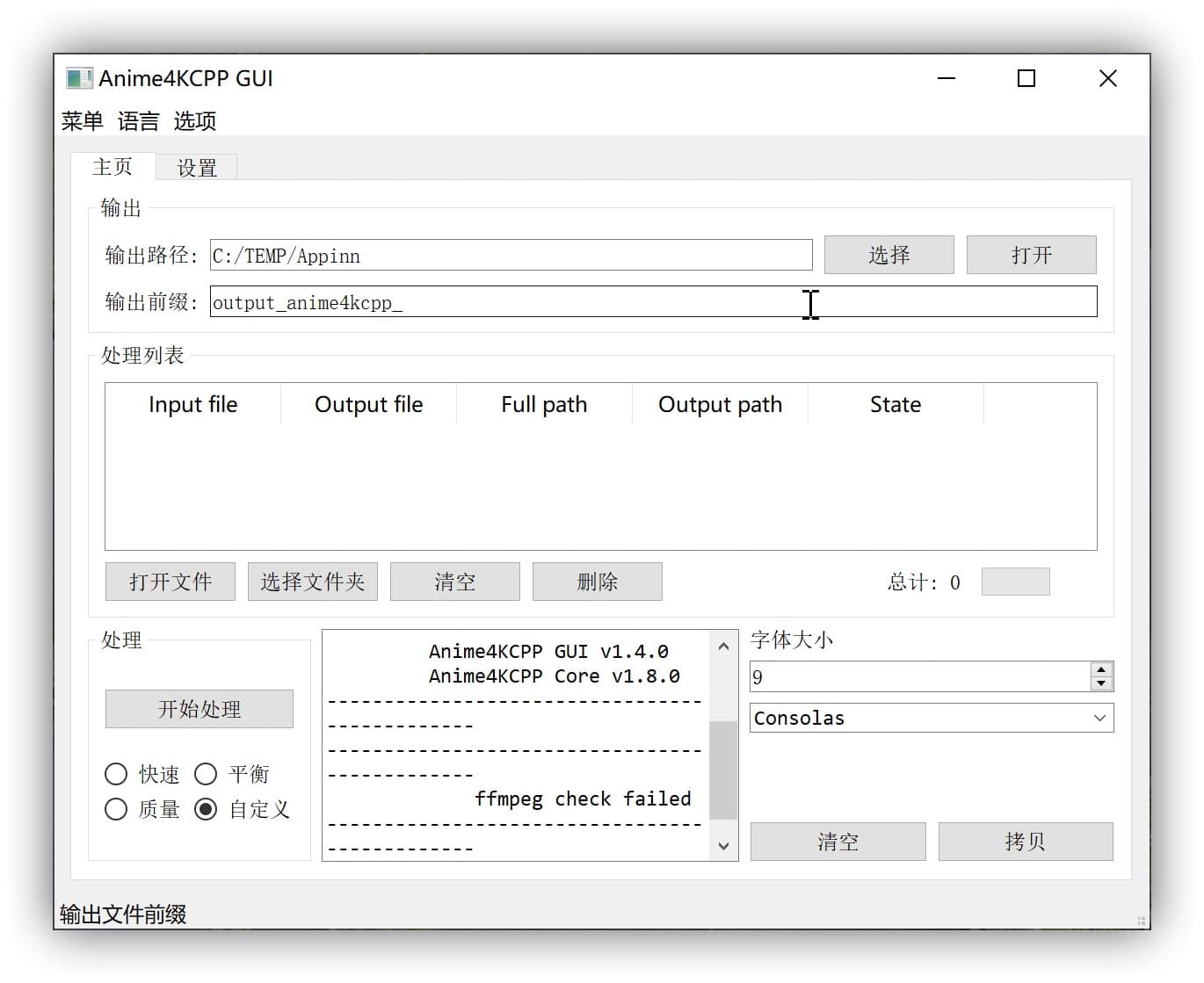The width and height of the screenshot is (1204, 983).
Task: Open the 语言 menu
Action: click(138, 121)
